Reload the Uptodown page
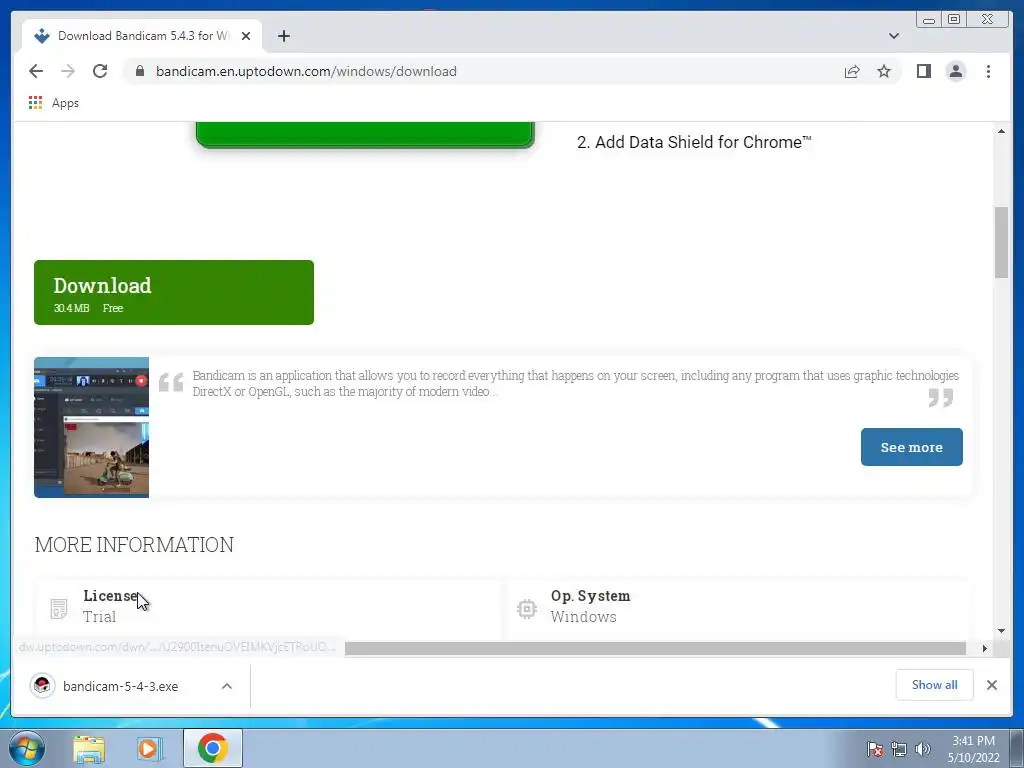 100,71
